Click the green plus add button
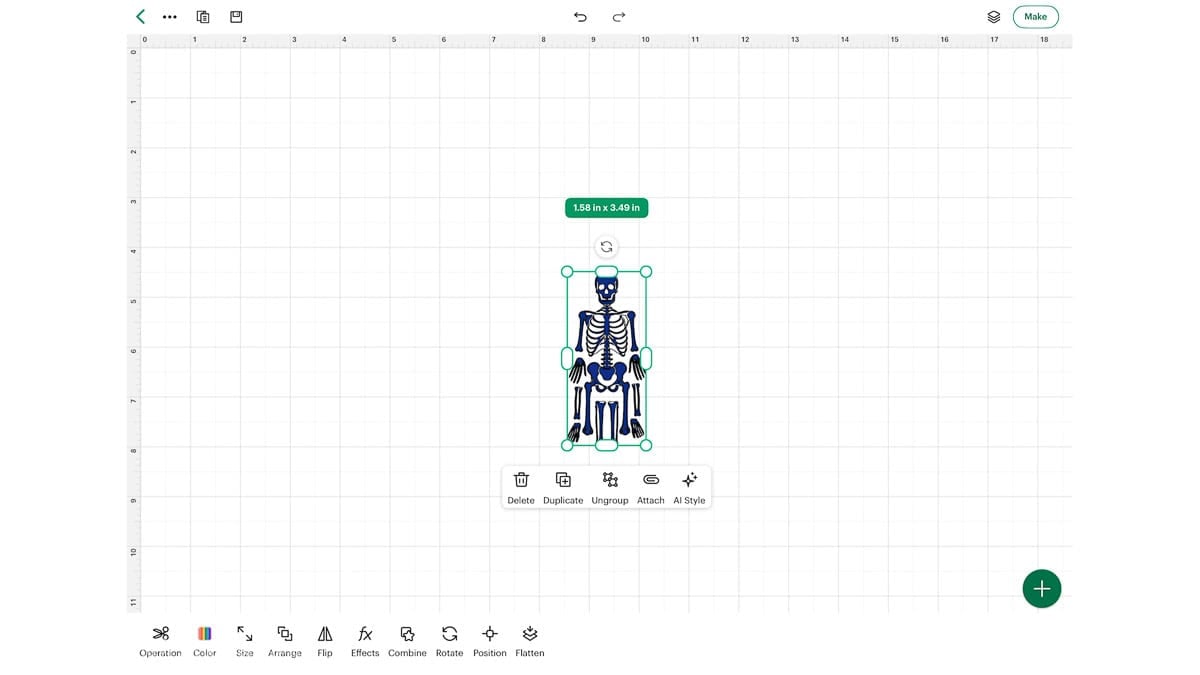1200x675 pixels. (1042, 588)
